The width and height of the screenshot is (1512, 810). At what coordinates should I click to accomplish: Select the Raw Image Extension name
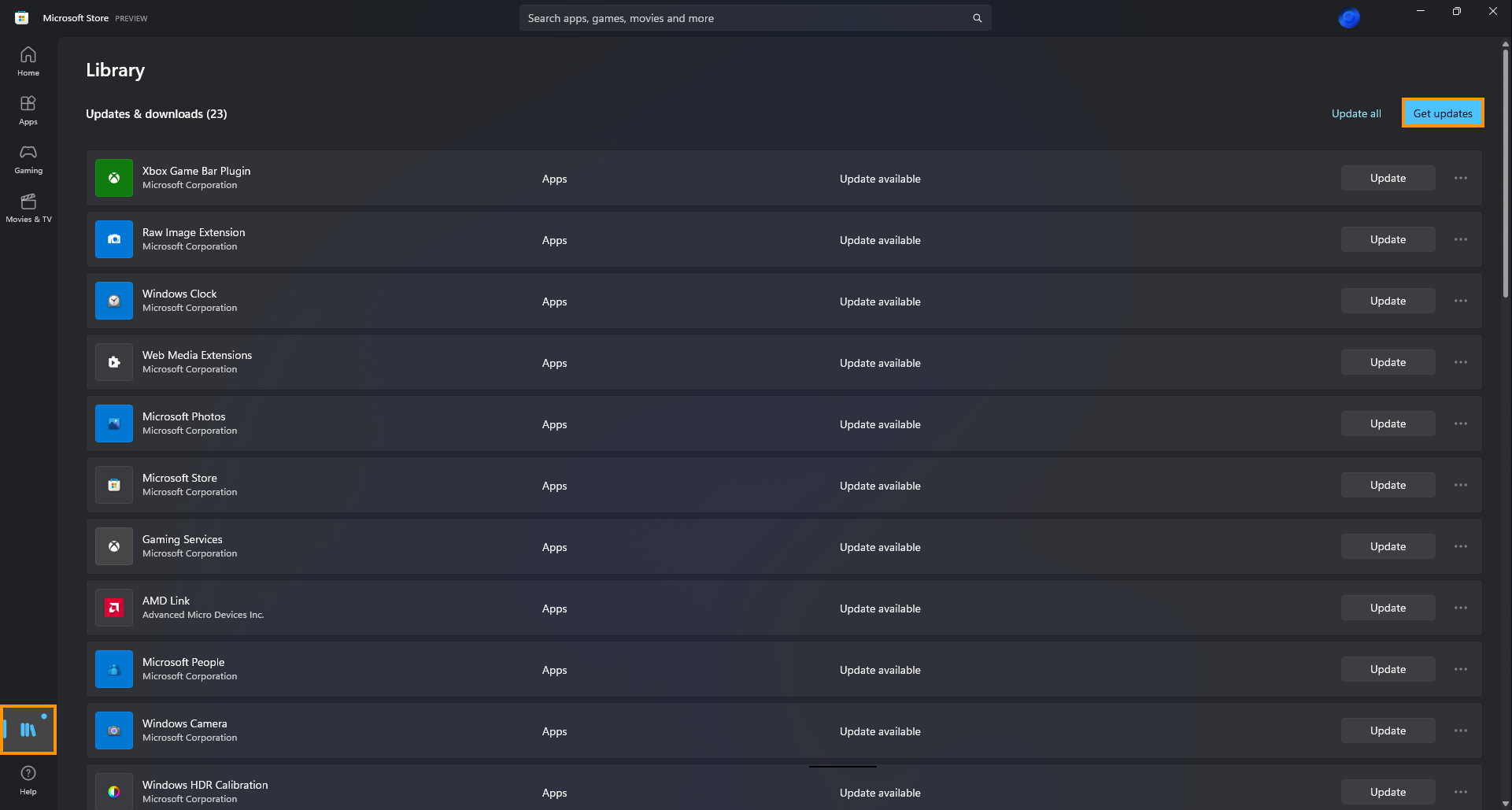194,232
